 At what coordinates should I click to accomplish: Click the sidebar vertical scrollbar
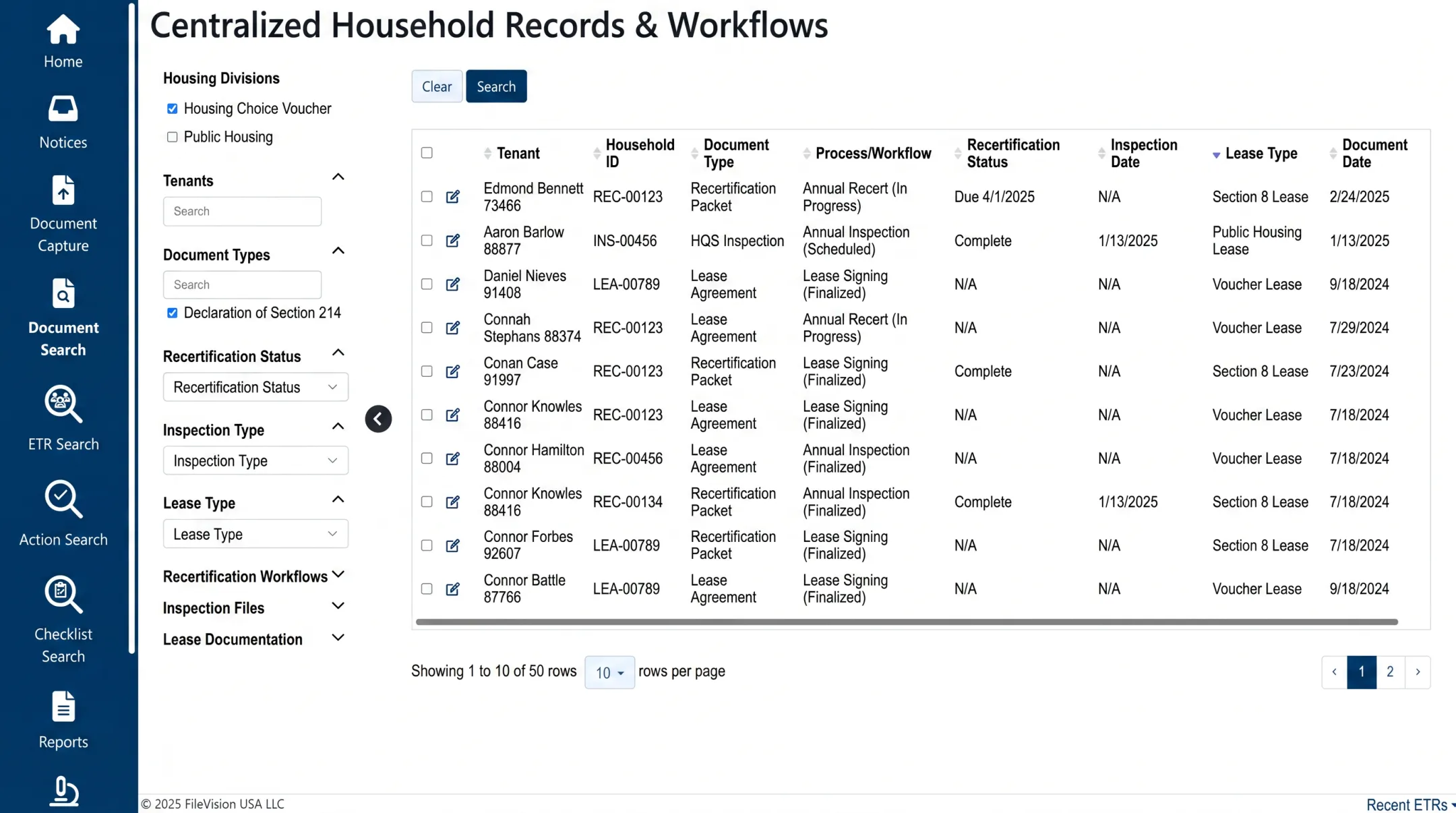click(x=131, y=328)
